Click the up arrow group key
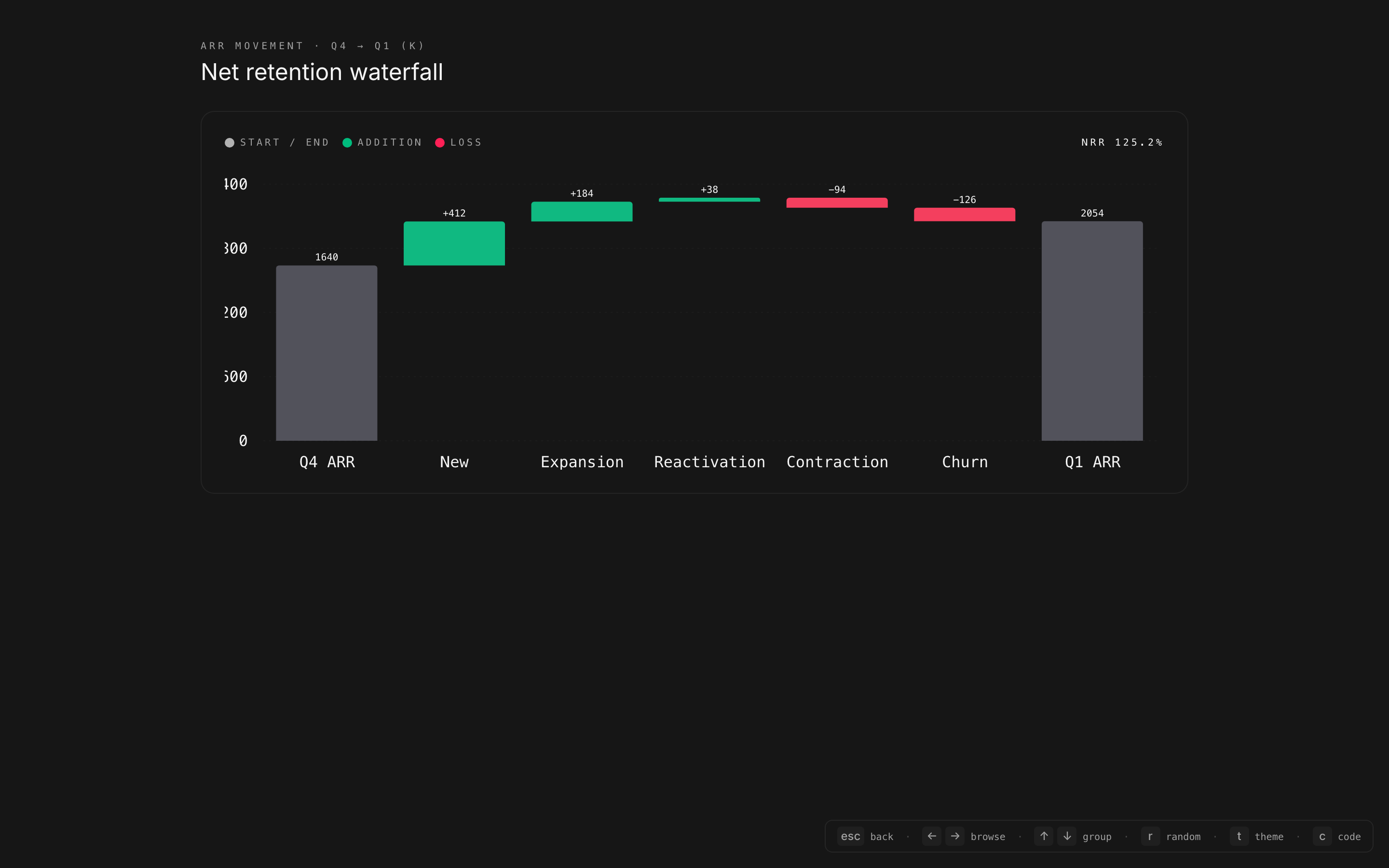This screenshot has width=1389, height=868. (1044, 836)
